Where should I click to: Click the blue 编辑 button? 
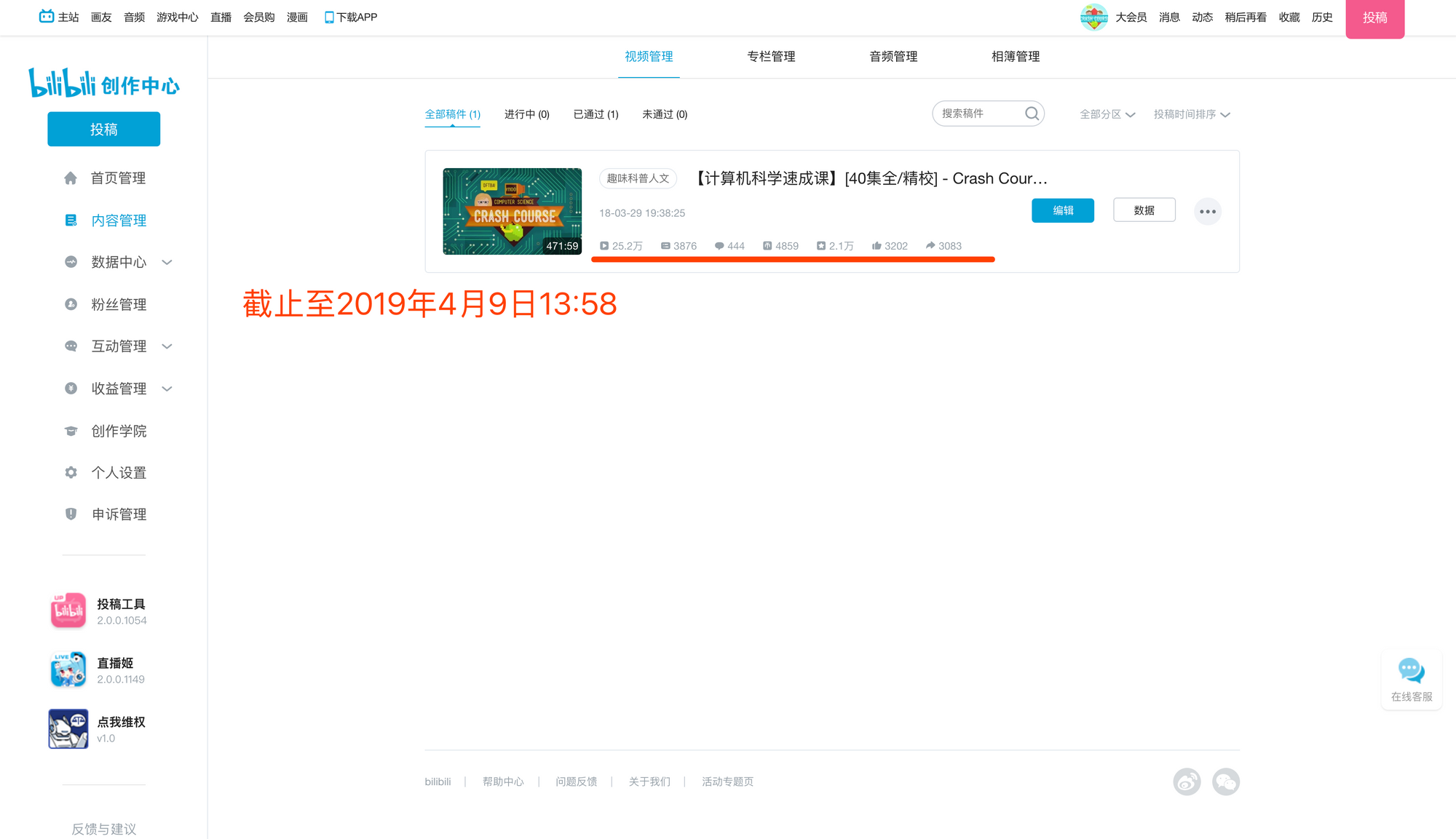(1062, 210)
